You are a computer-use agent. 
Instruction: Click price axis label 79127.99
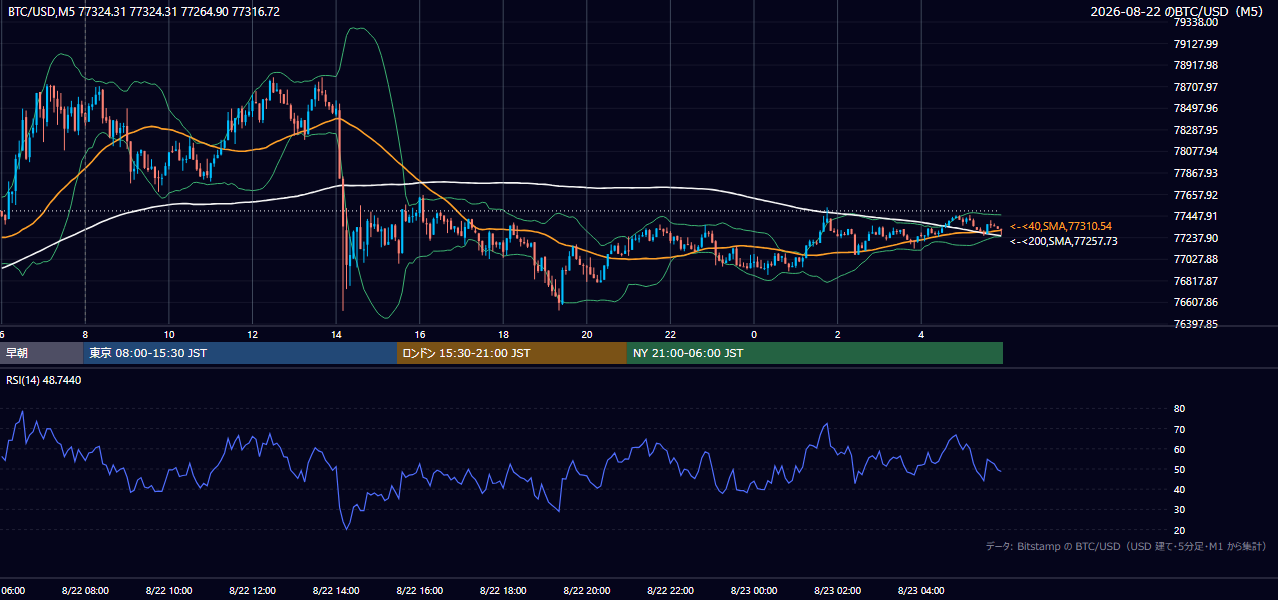click(x=1195, y=44)
